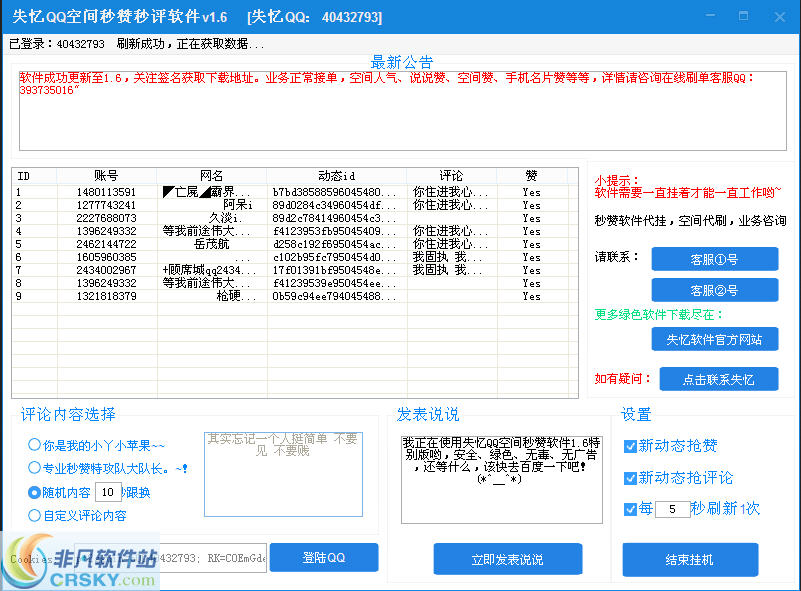
Task: Click the 网名 column header
Action: 212,176
